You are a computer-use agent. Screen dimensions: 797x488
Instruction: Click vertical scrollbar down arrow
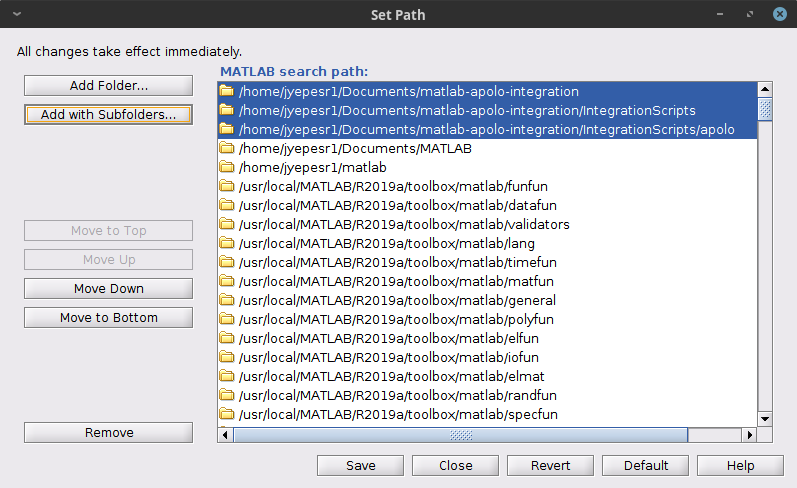click(x=765, y=419)
